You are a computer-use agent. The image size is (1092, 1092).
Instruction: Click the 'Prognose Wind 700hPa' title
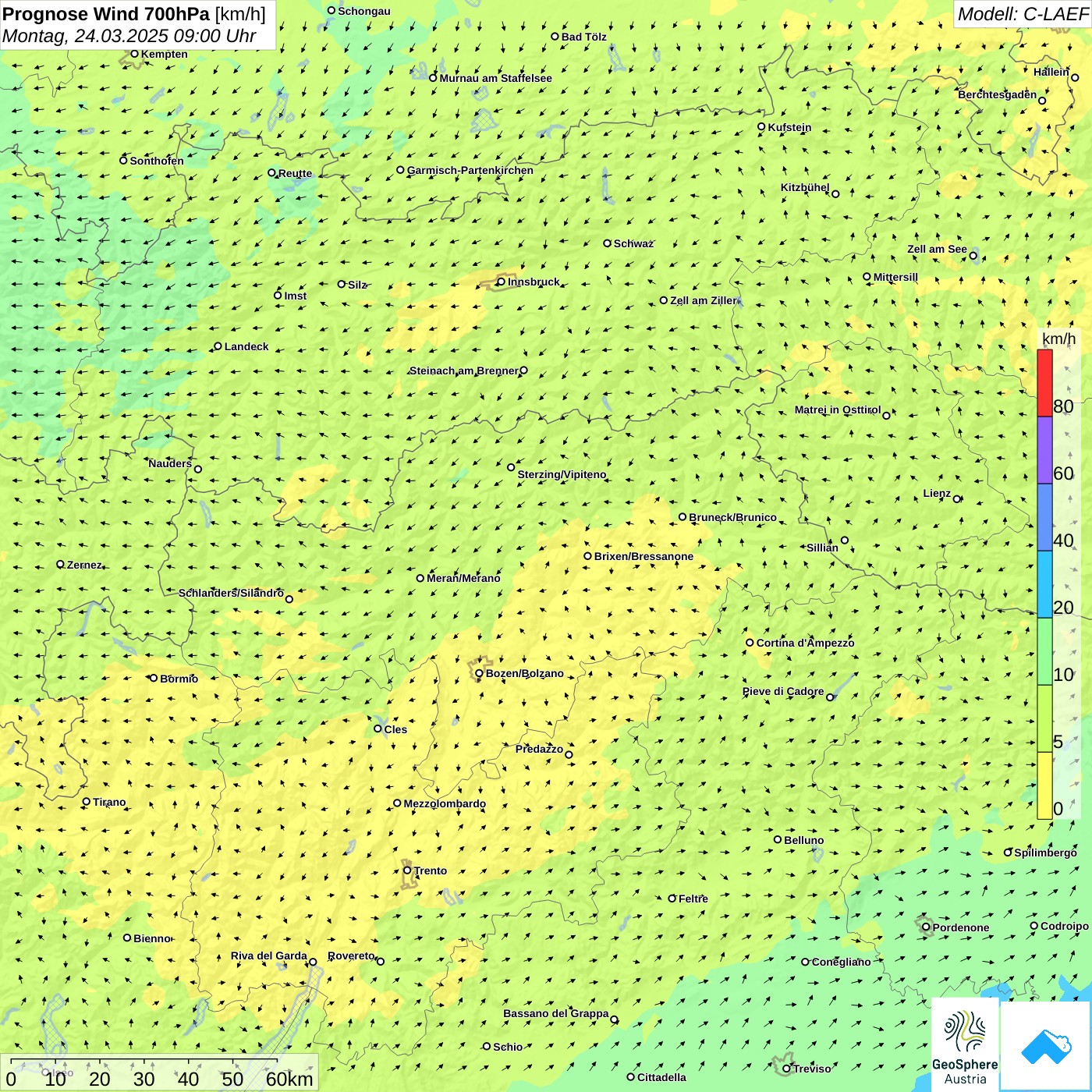pyautogui.click(x=106, y=13)
